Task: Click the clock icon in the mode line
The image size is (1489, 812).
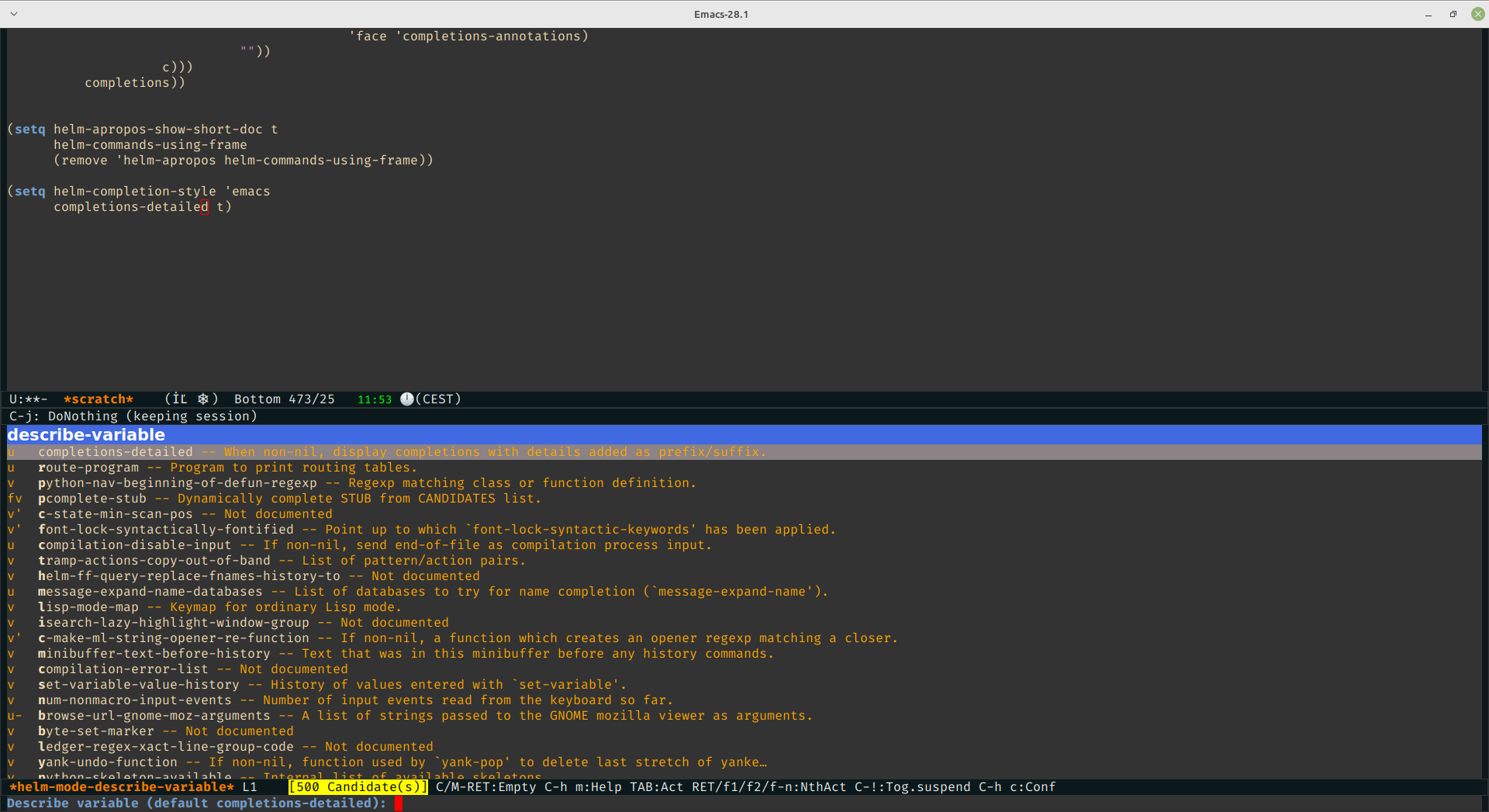Action: [x=406, y=399]
